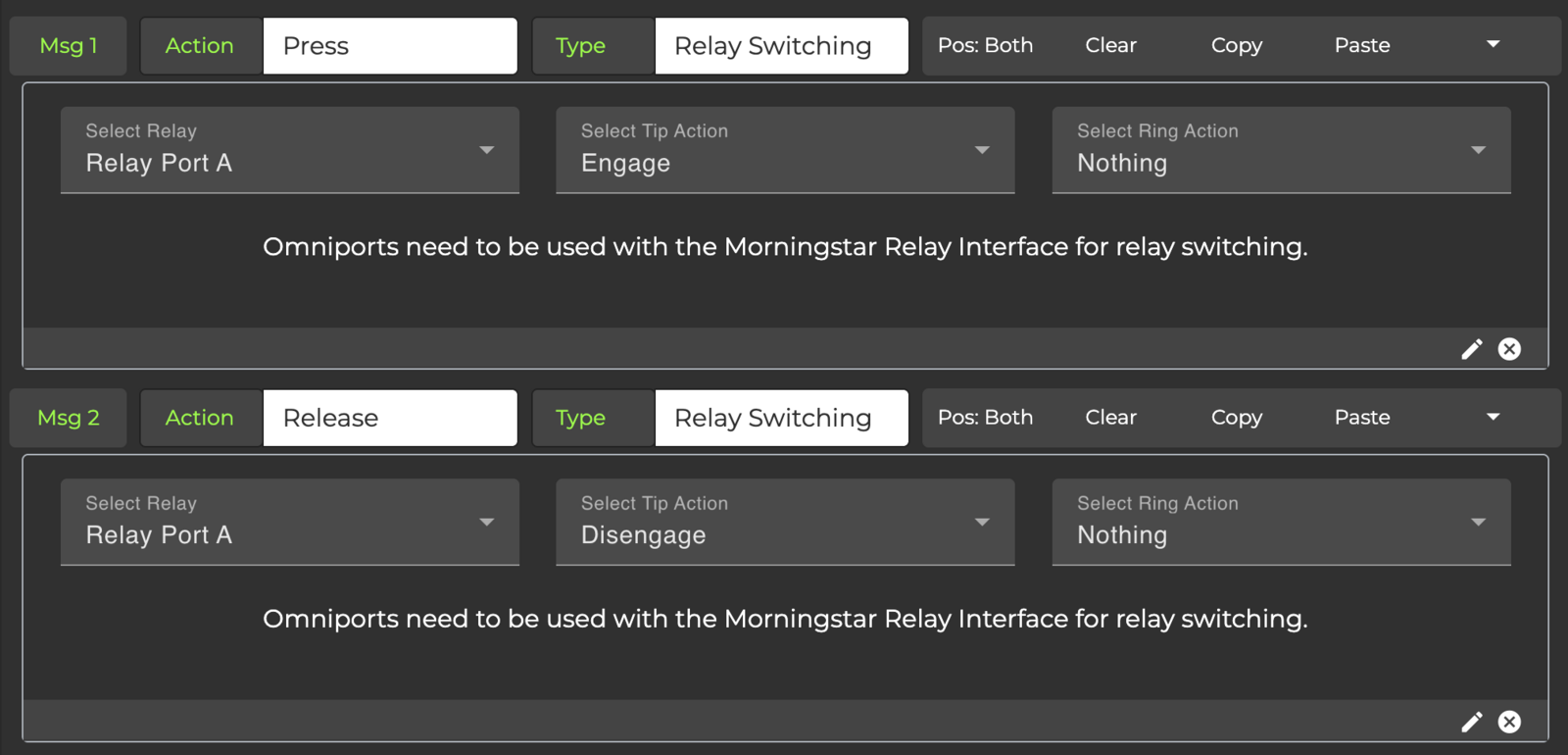This screenshot has width=1568, height=755.
Task: Click the Release action field in Msg 2
Action: (389, 419)
